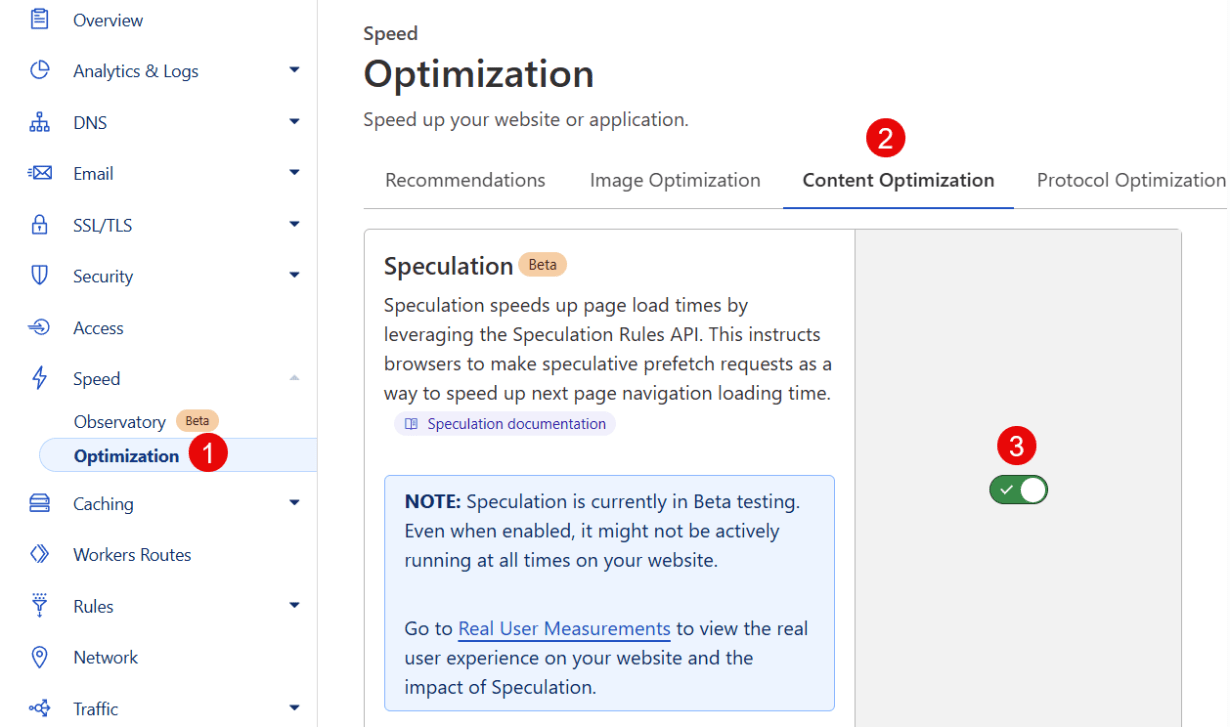The image size is (1230, 727).
Task: Expand the DNS section arrow
Action: (x=294, y=121)
